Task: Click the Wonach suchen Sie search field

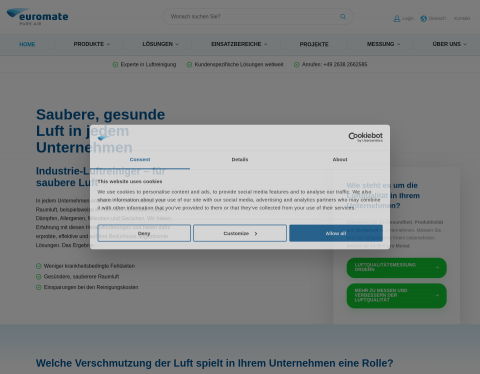Action: coord(258,17)
